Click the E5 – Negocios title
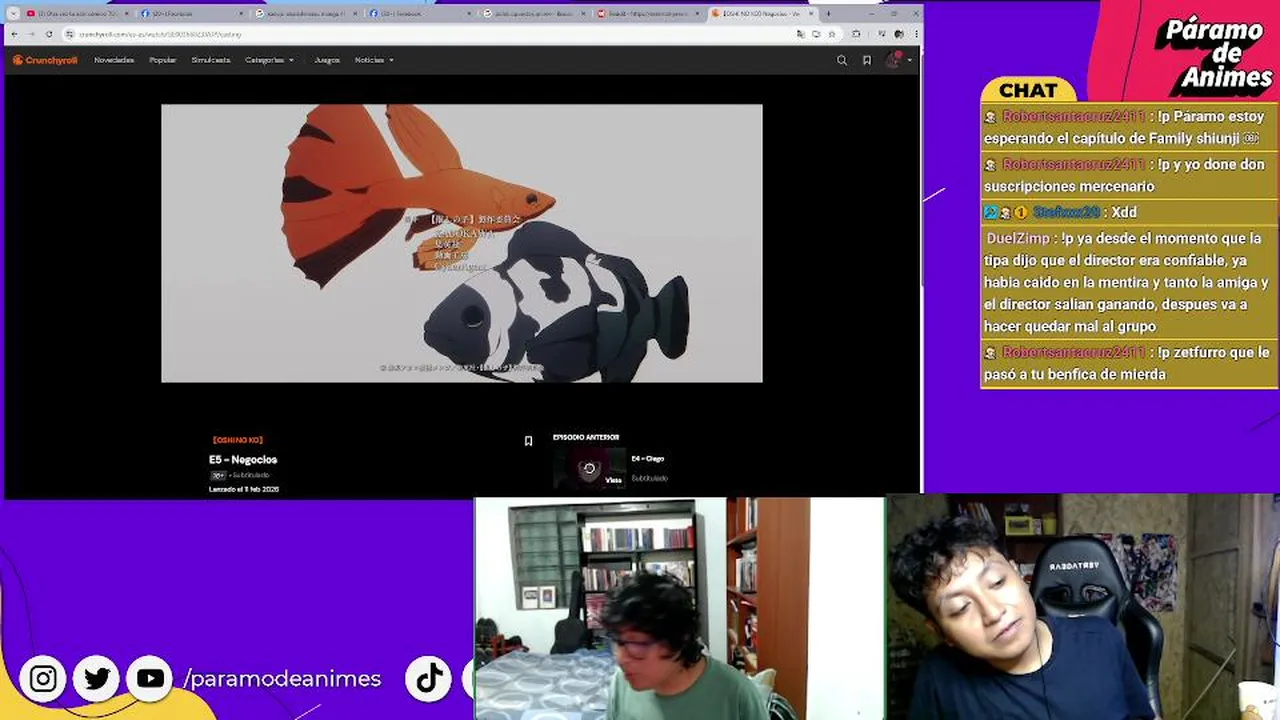Image resolution: width=1280 pixels, height=720 pixels. point(243,460)
